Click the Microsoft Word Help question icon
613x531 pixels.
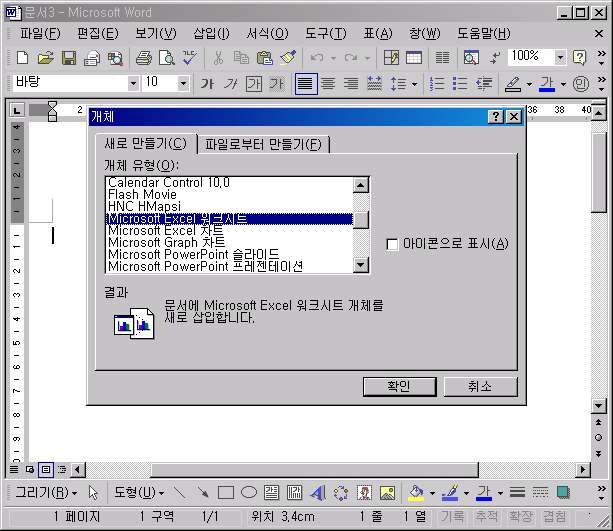coord(579,58)
